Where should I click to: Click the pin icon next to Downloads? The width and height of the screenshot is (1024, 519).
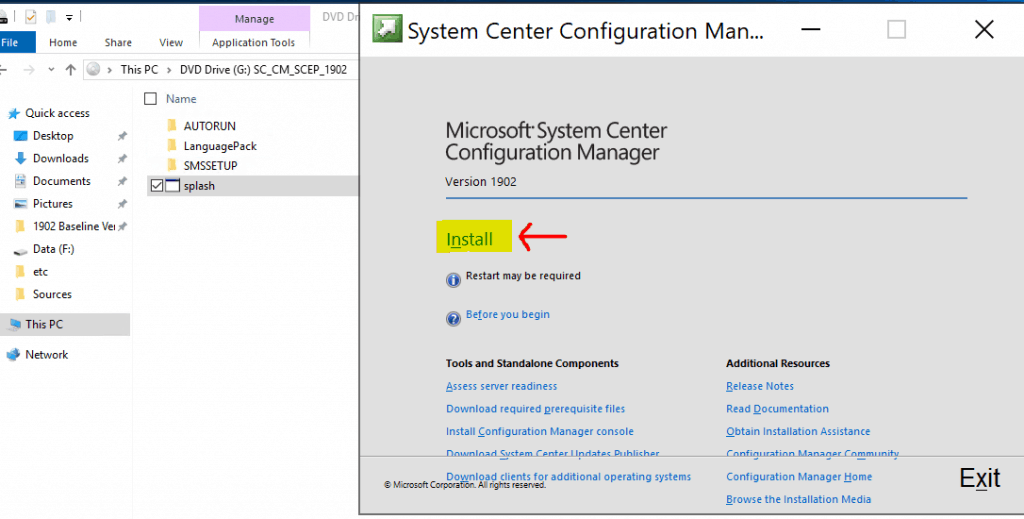[x=121, y=159]
